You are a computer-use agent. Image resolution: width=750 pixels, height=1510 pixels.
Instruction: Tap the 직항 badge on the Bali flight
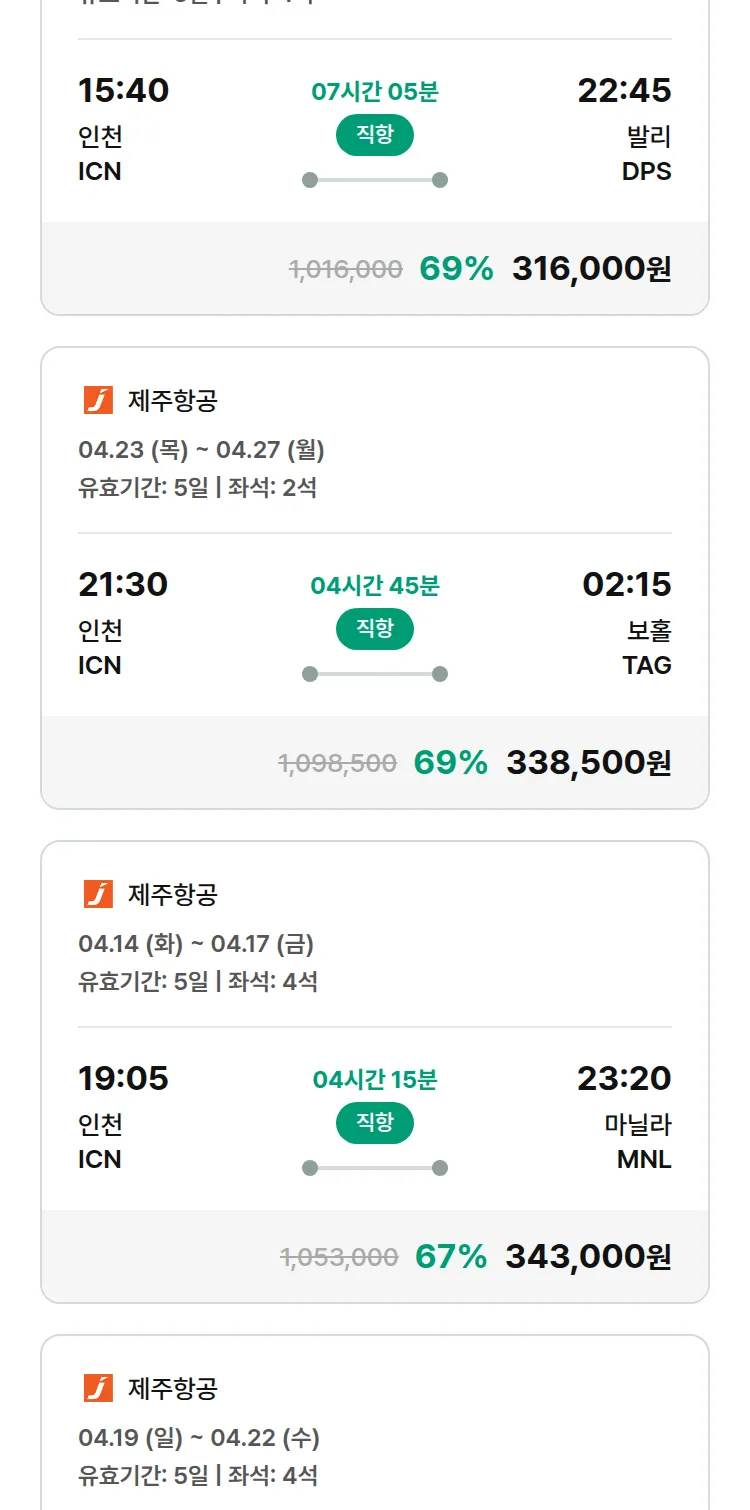coord(374,136)
